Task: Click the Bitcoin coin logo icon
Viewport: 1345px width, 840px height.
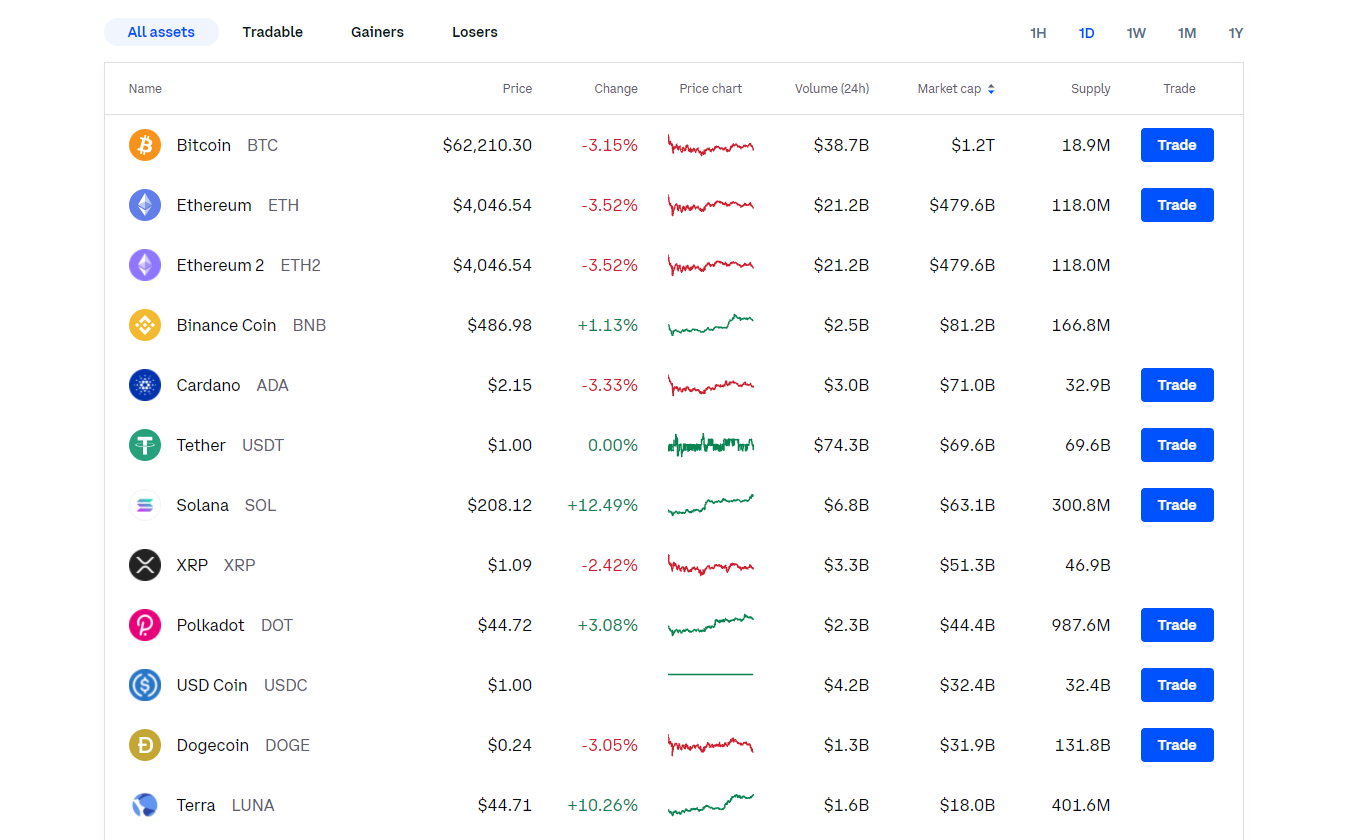Action: click(x=145, y=145)
